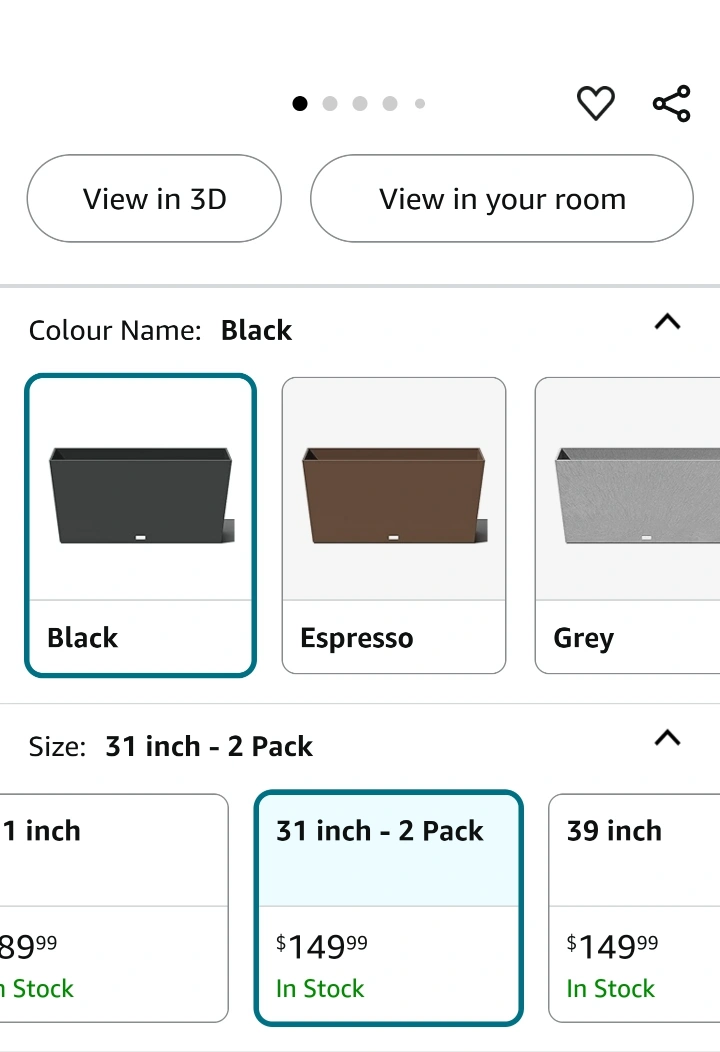Tap the espresso brown planter image
Screen dimensions: 720x1052
tap(394, 497)
